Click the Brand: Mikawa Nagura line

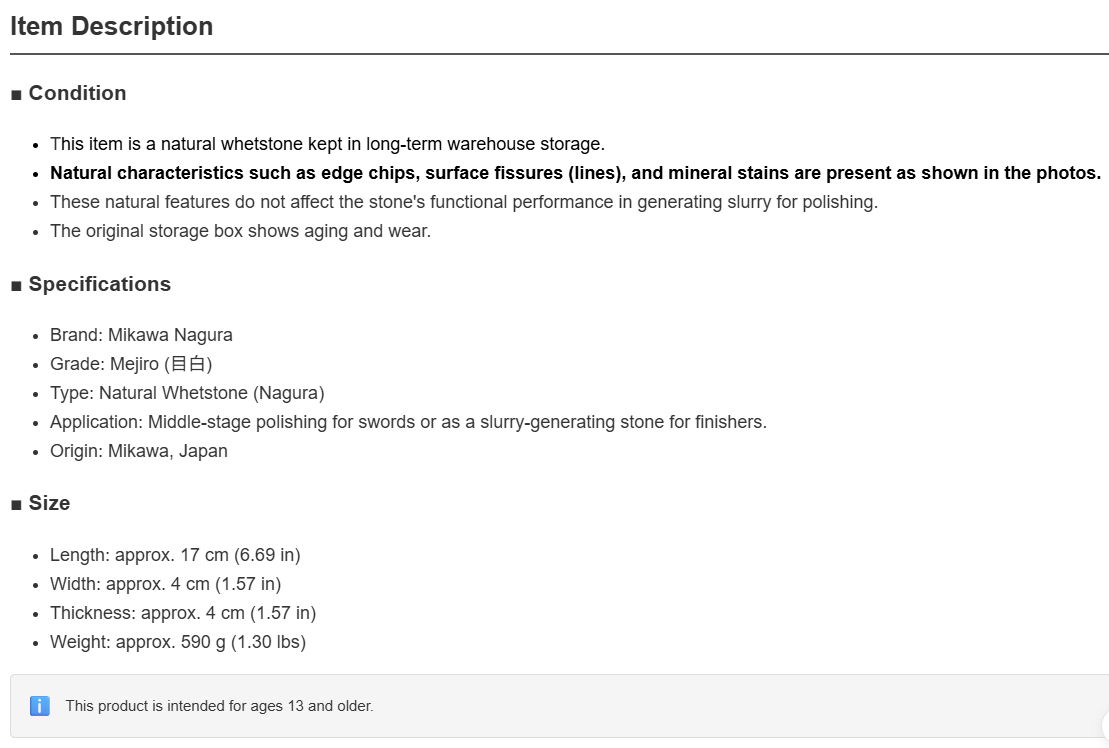coord(141,334)
